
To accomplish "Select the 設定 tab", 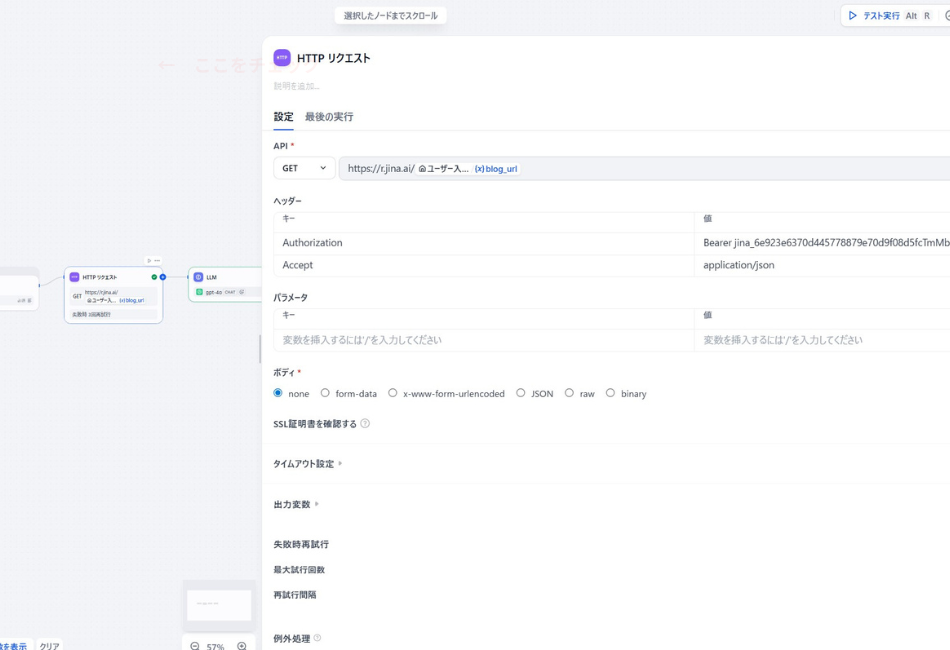I will coord(283,117).
